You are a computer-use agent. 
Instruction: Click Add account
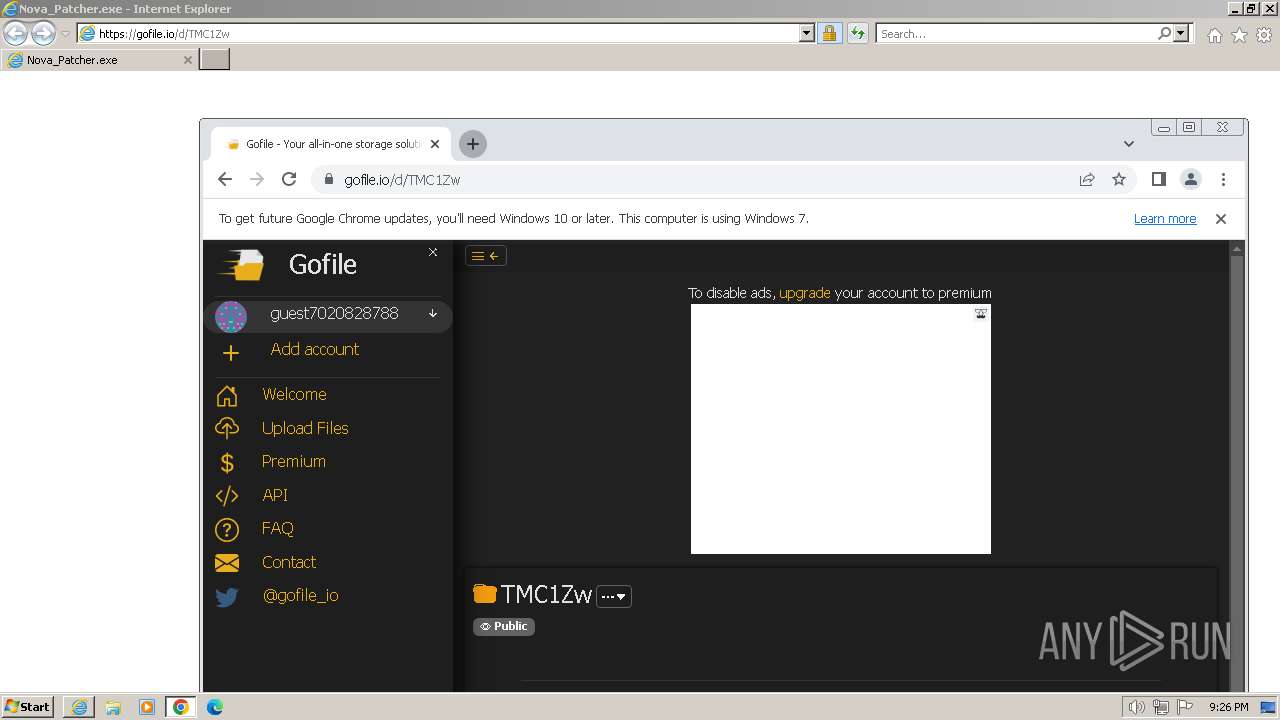(x=314, y=349)
